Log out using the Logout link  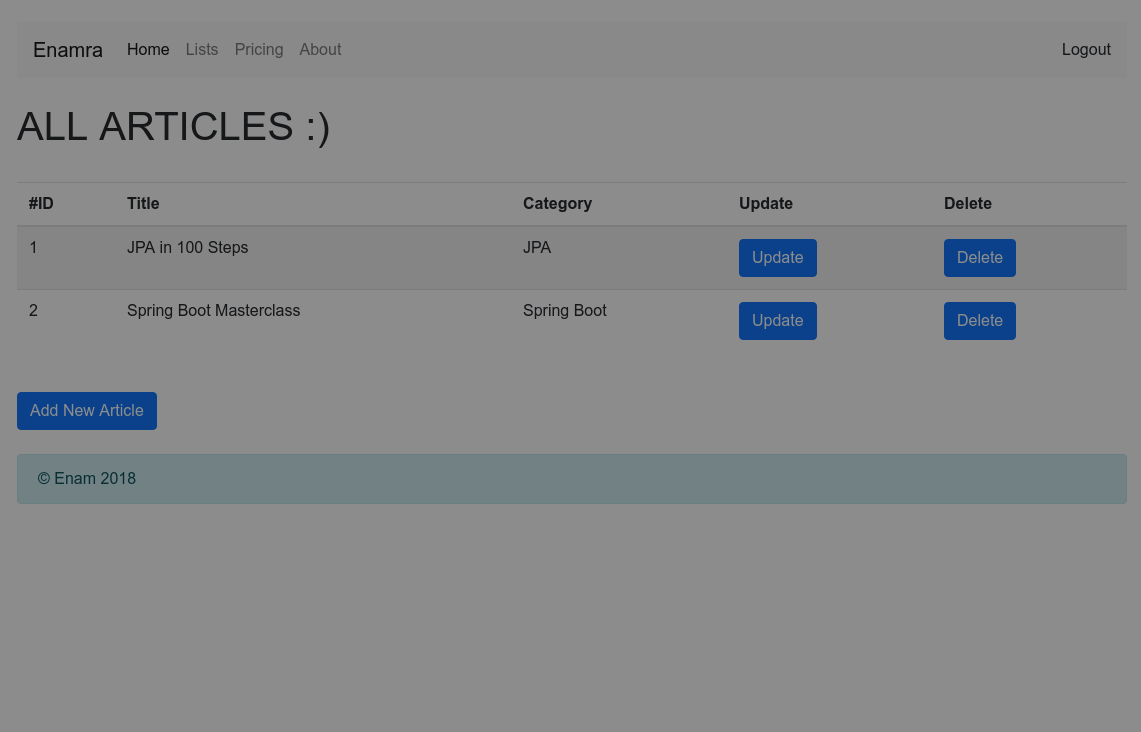click(1086, 50)
